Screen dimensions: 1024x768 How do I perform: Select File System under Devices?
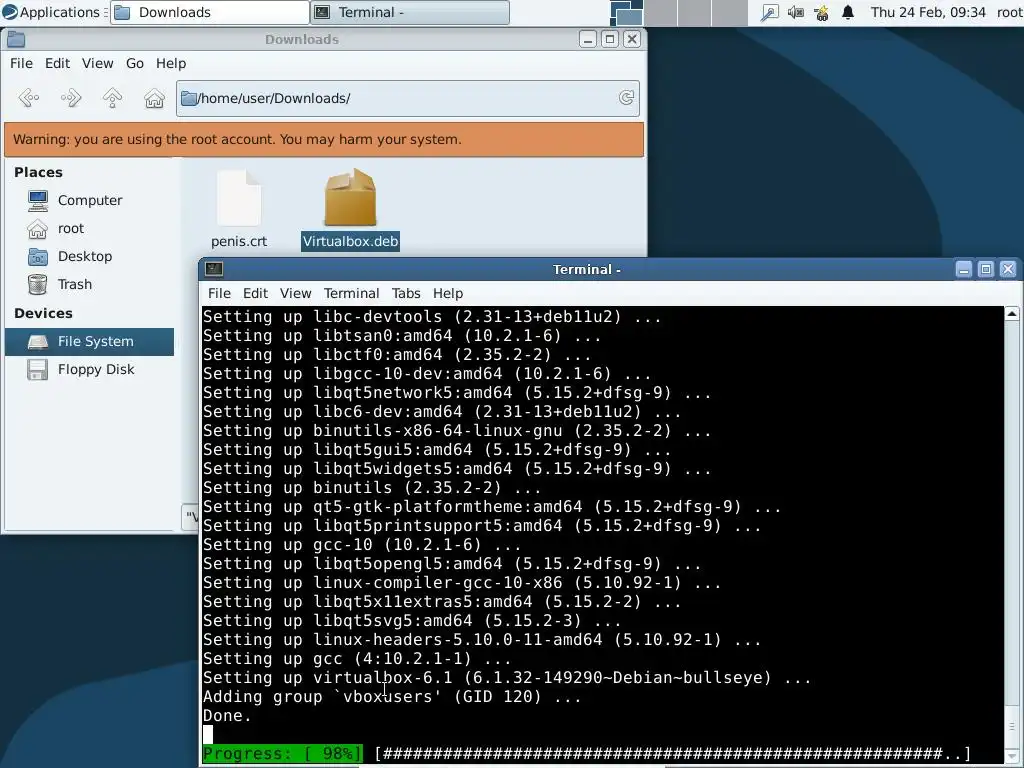[x=89, y=342]
